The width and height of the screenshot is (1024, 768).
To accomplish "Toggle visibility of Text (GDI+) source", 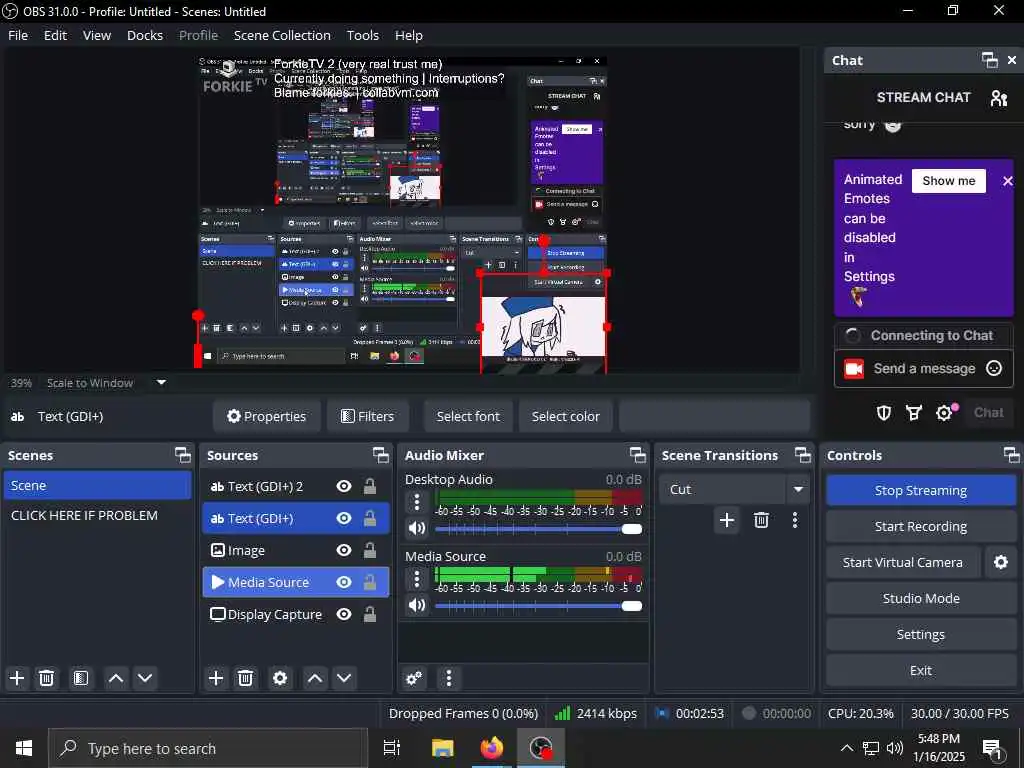I will point(344,518).
